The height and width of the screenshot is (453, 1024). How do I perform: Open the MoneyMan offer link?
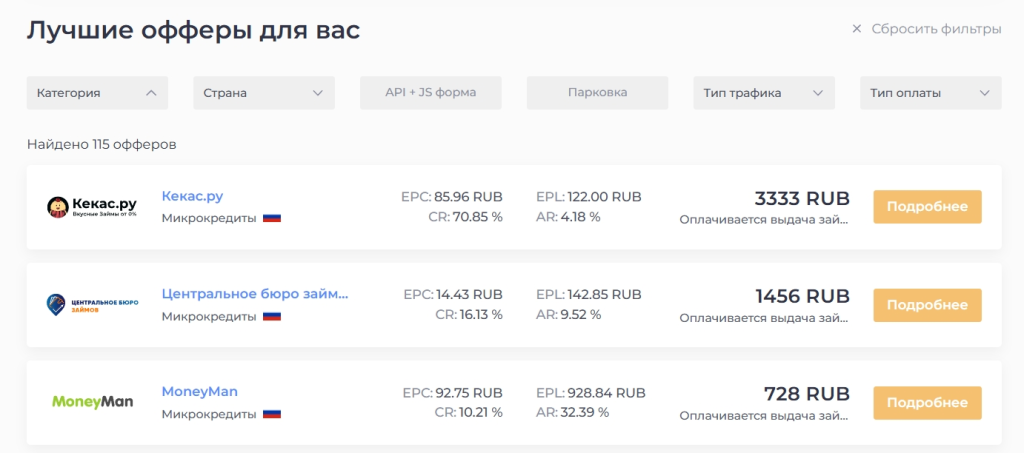pyautogui.click(x=200, y=392)
